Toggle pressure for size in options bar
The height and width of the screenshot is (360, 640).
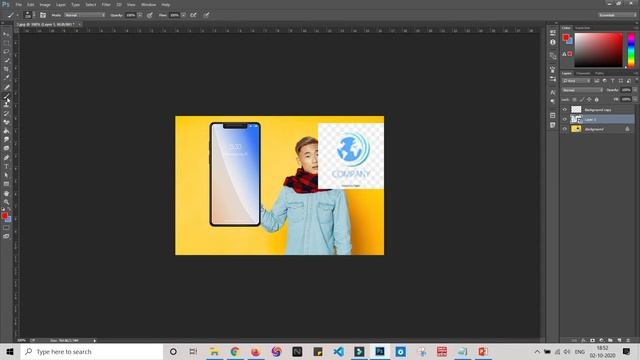click(207, 15)
